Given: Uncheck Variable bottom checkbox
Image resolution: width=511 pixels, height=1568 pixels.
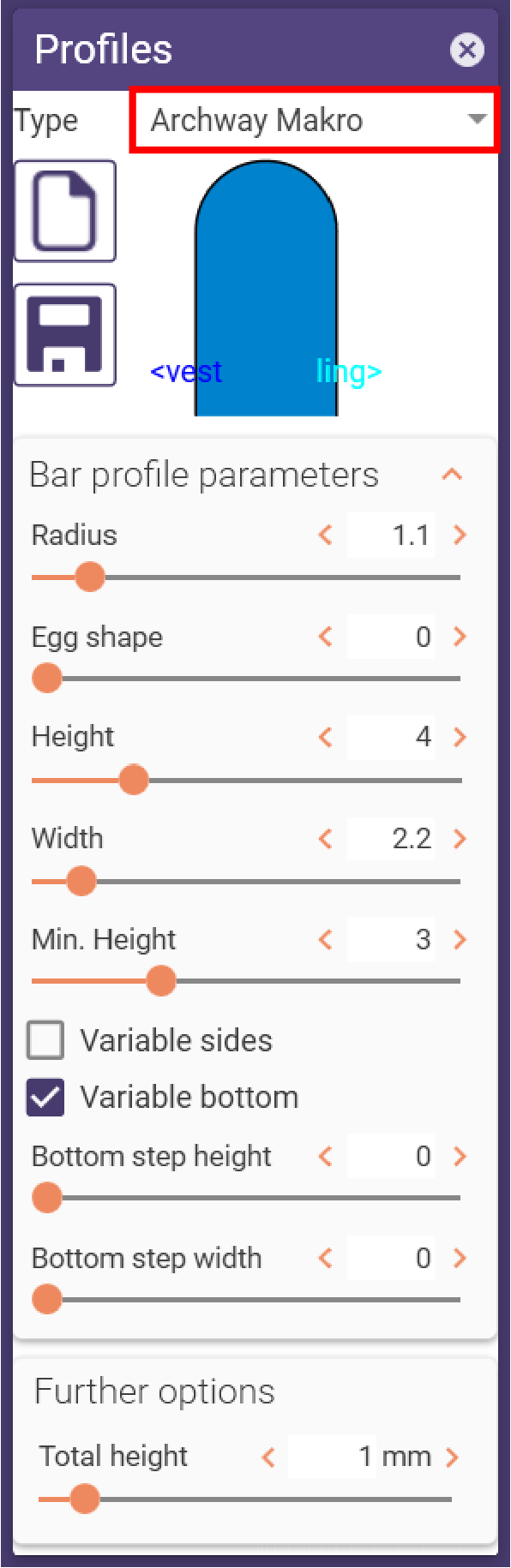Looking at the screenshot, I should [x=45, y=1098].
